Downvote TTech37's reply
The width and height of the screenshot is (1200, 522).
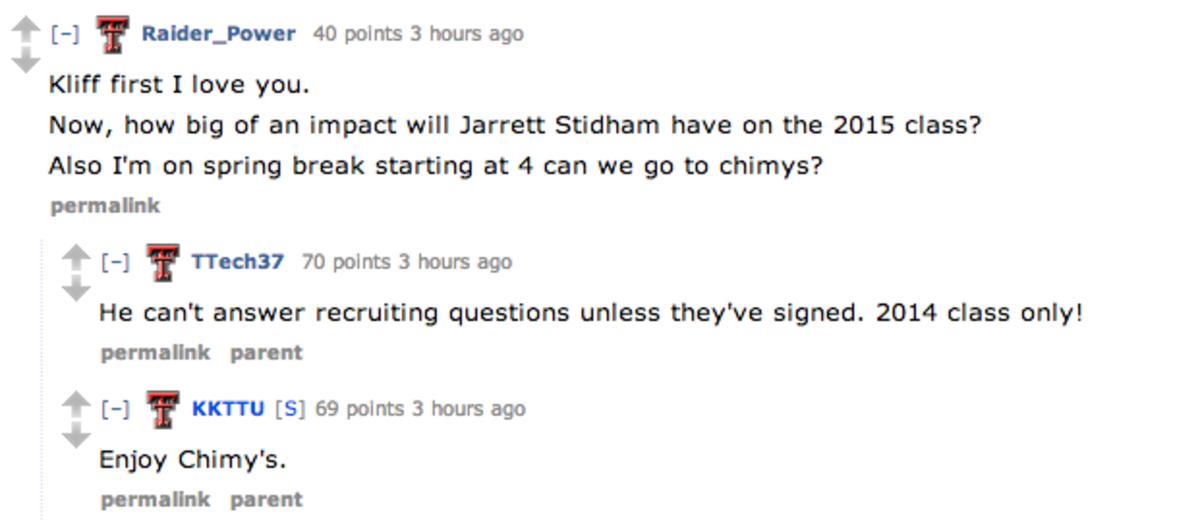point(75,290)
